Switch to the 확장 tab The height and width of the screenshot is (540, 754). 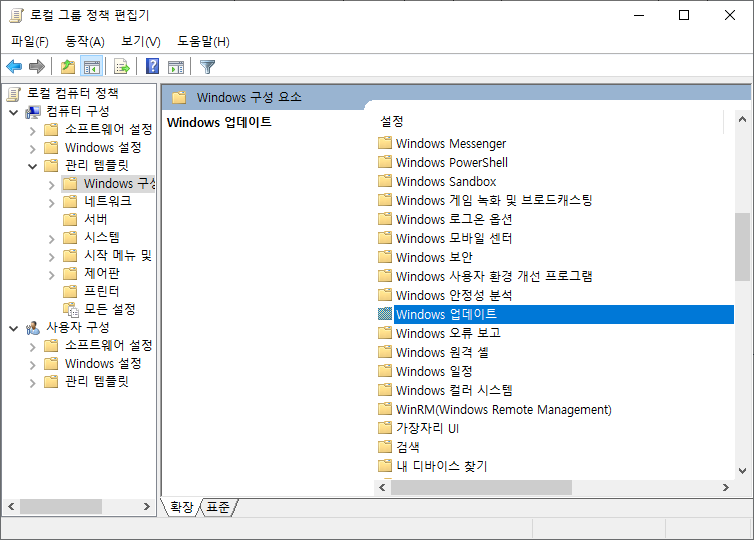[x=181, y=507]
